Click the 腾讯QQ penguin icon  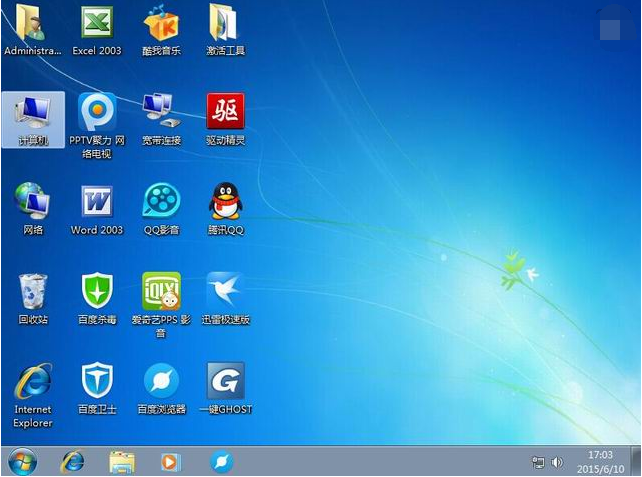pos(225,202)
